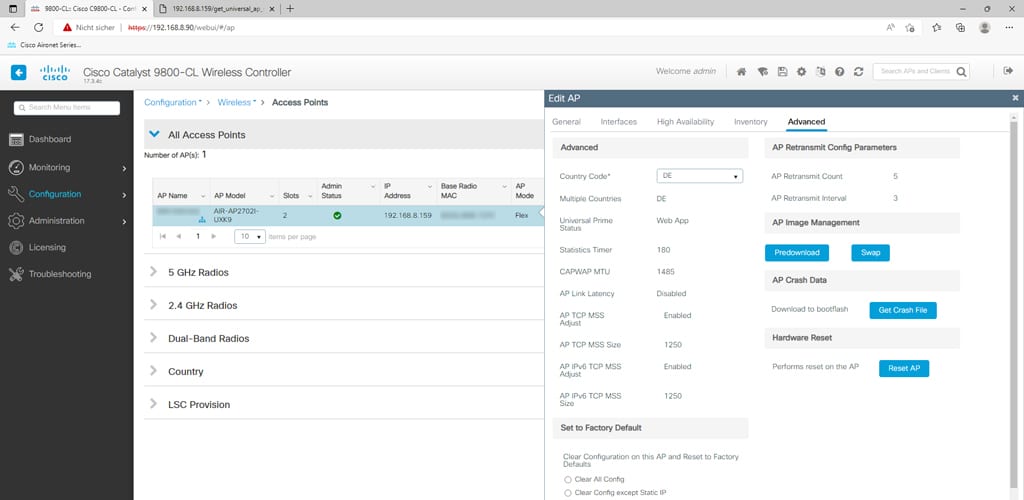Screen dimensions: 1024x500
Task: Open Monitoring menu in sidebar
Action: point(67,168)
